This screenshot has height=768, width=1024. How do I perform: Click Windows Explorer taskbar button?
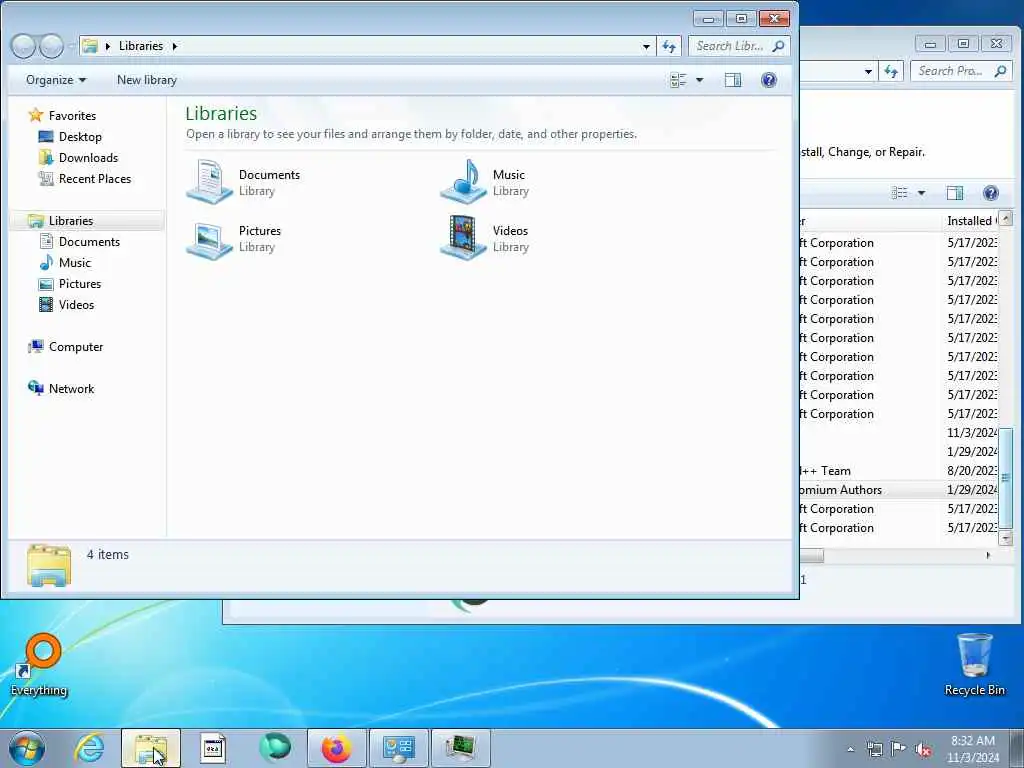click(150, 748)
